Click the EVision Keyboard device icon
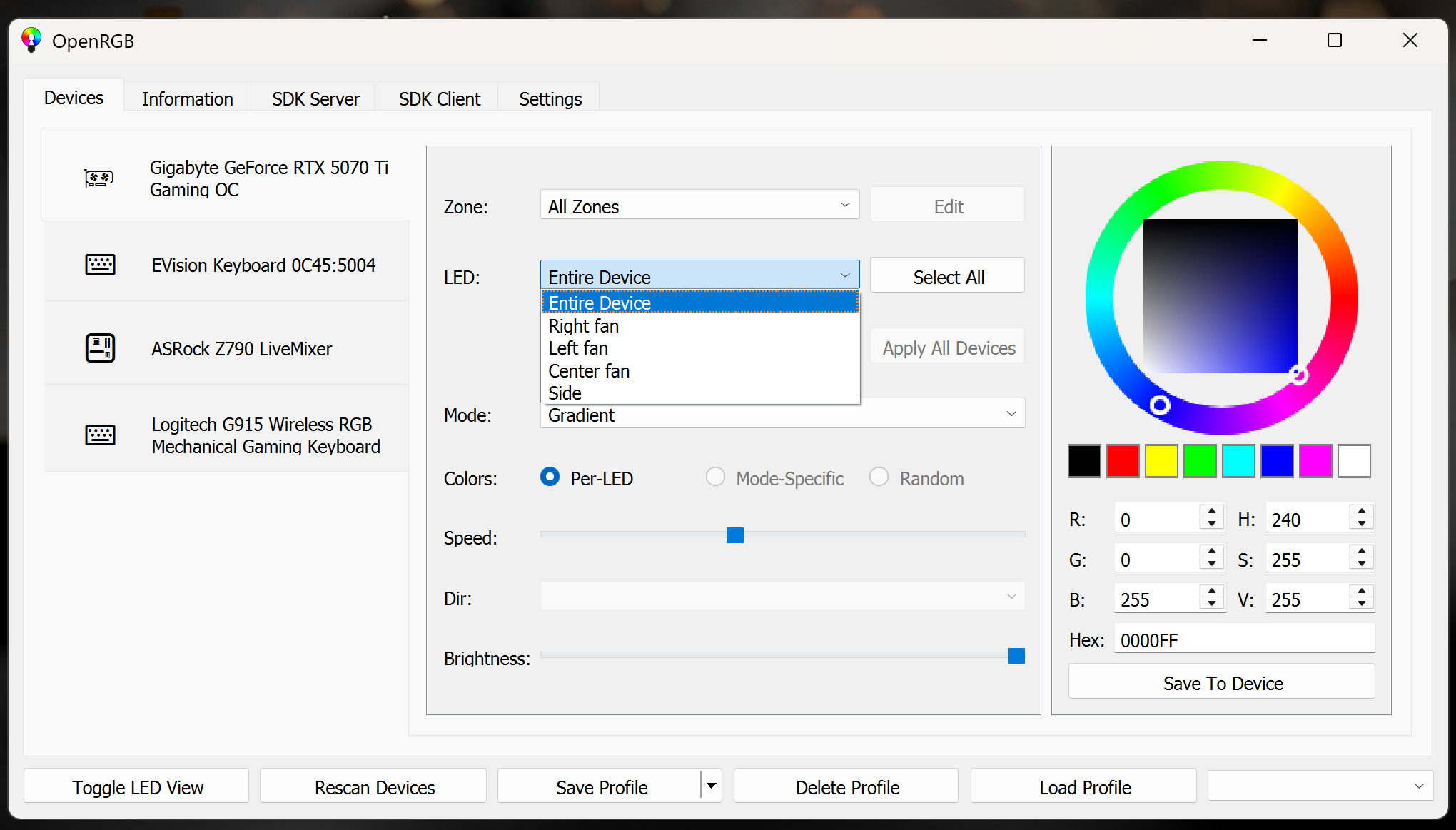This screenshot has height=830, width=1456. click(100, 265)
